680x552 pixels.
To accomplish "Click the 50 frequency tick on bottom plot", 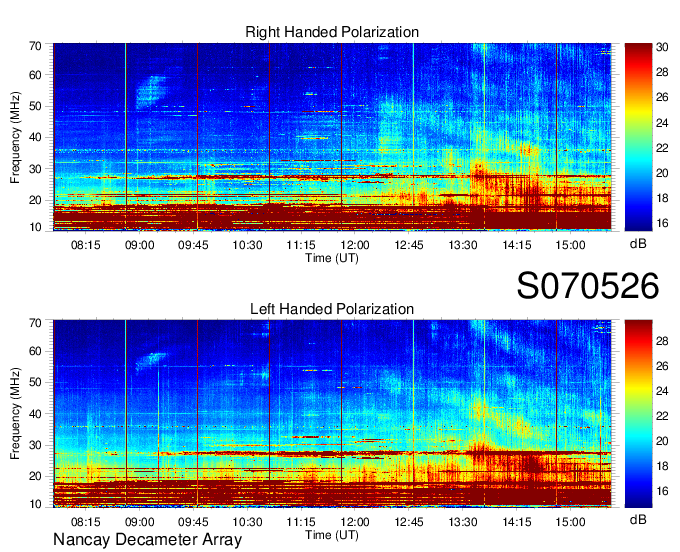I will (x=35, y=382).
